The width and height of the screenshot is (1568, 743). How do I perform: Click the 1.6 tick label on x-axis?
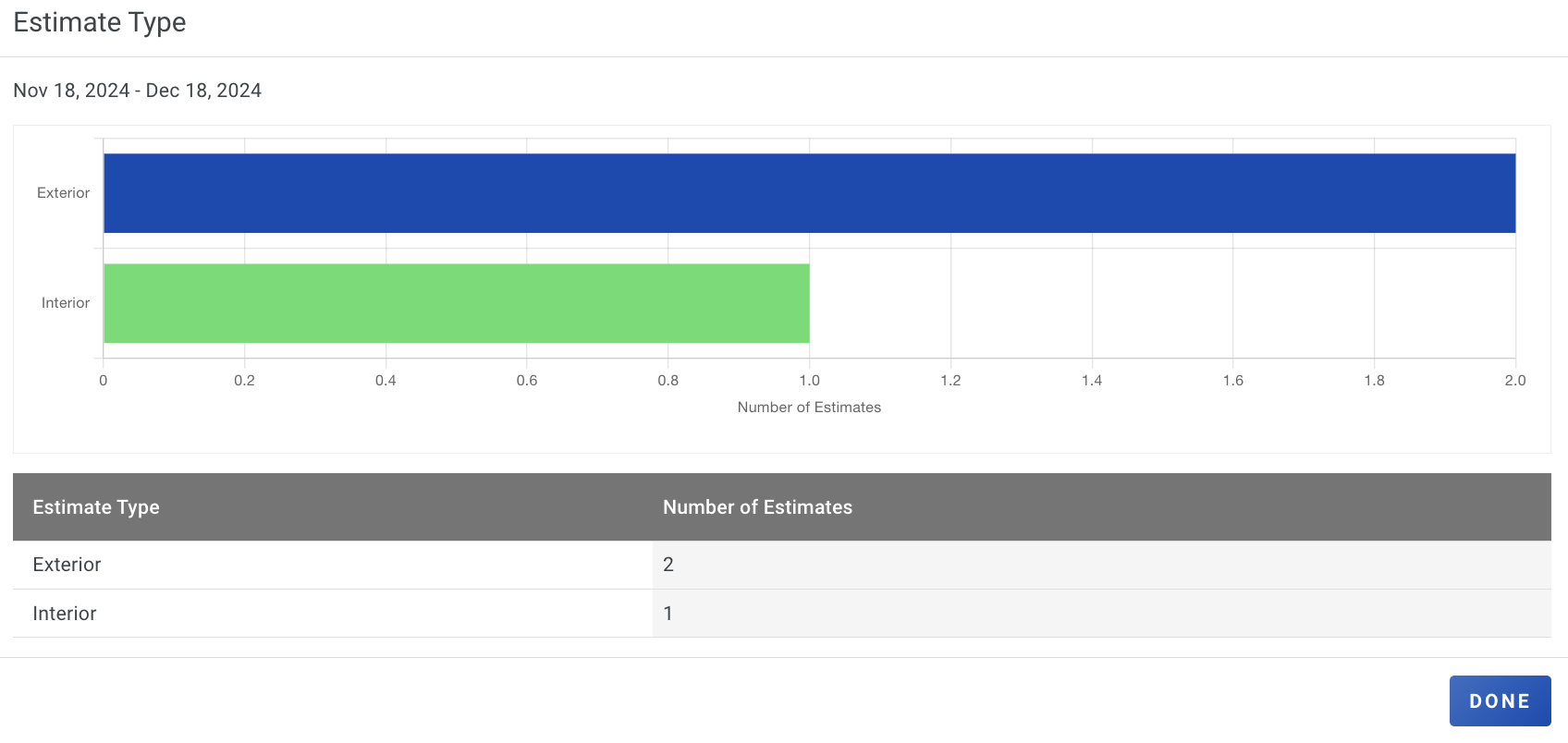1233,381
